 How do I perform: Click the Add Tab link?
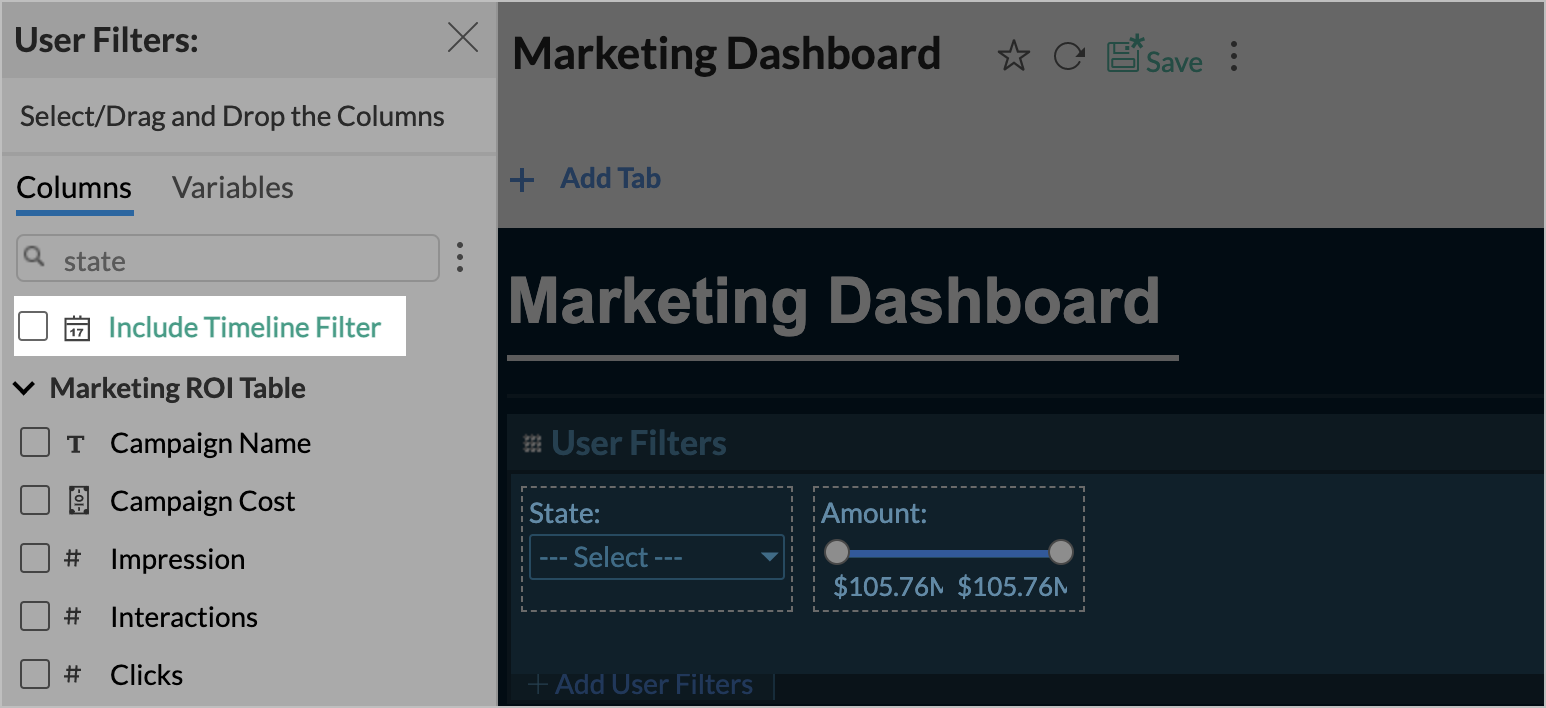click(610, 179)
